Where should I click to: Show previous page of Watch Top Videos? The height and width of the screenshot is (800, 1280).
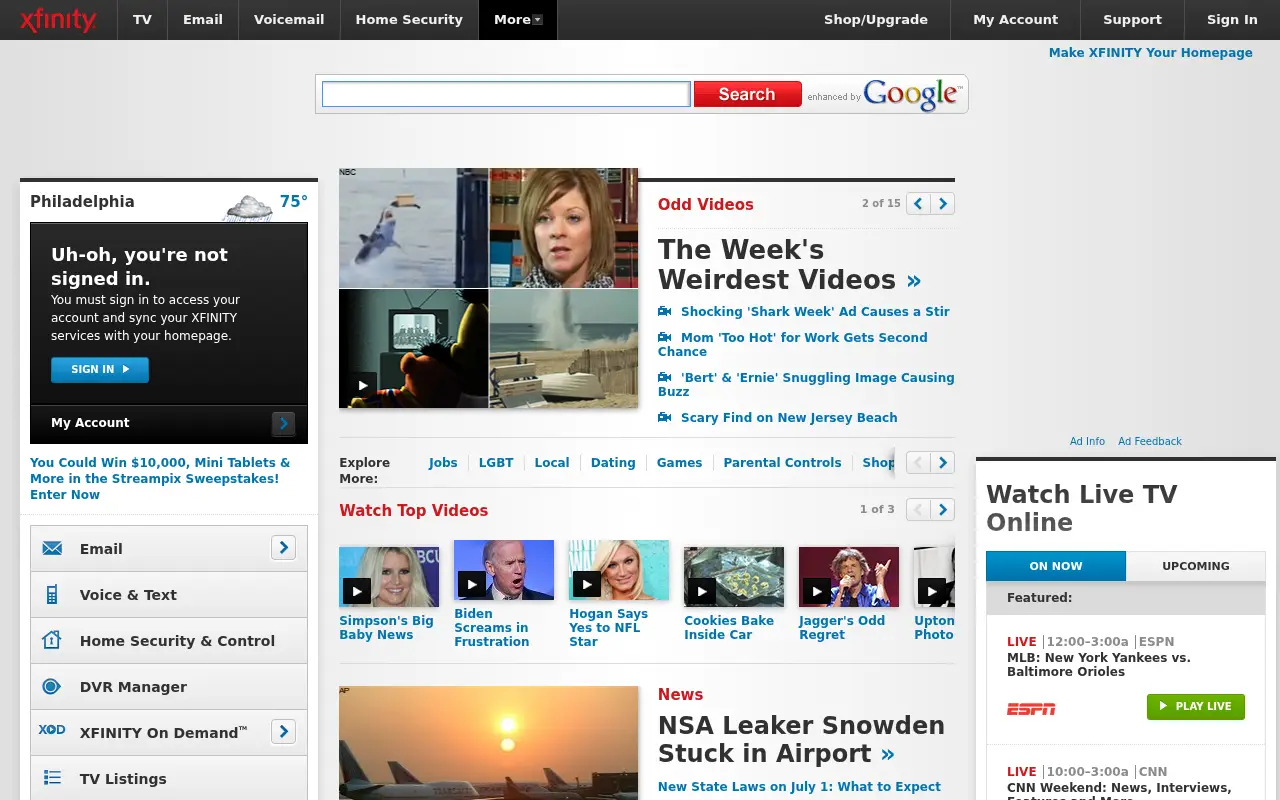point(918,510)
